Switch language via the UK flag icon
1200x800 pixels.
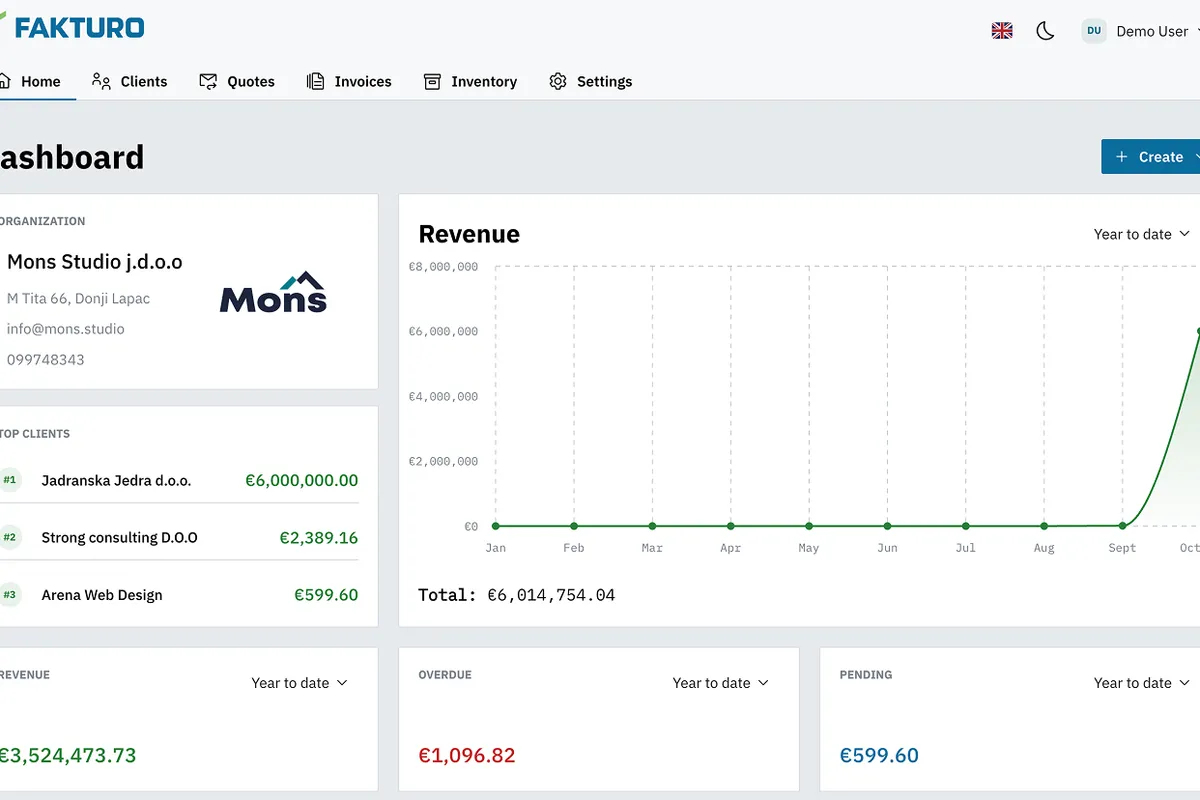pos(1002,31)
